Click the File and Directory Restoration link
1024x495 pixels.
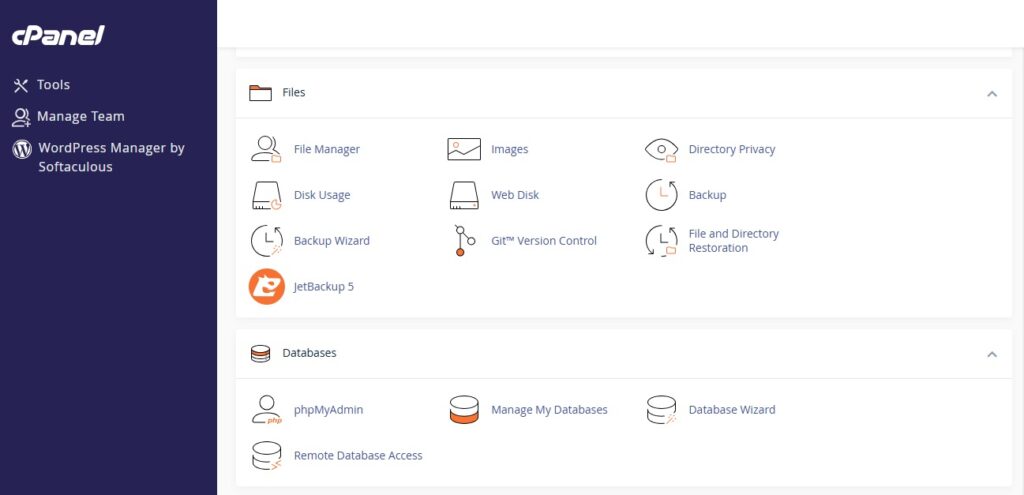(x=733, y=241)
